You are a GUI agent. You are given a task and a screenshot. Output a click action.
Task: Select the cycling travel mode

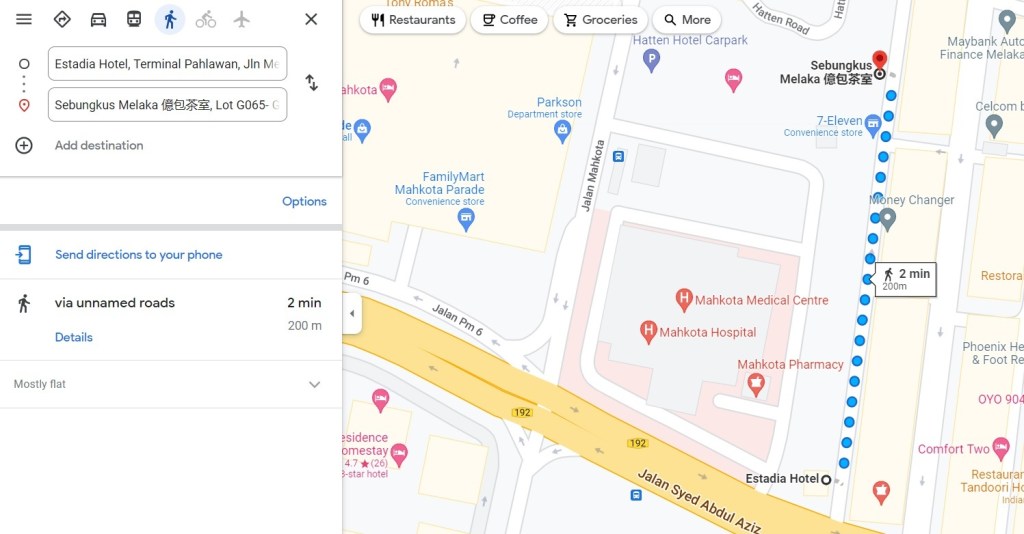[206, 19]
